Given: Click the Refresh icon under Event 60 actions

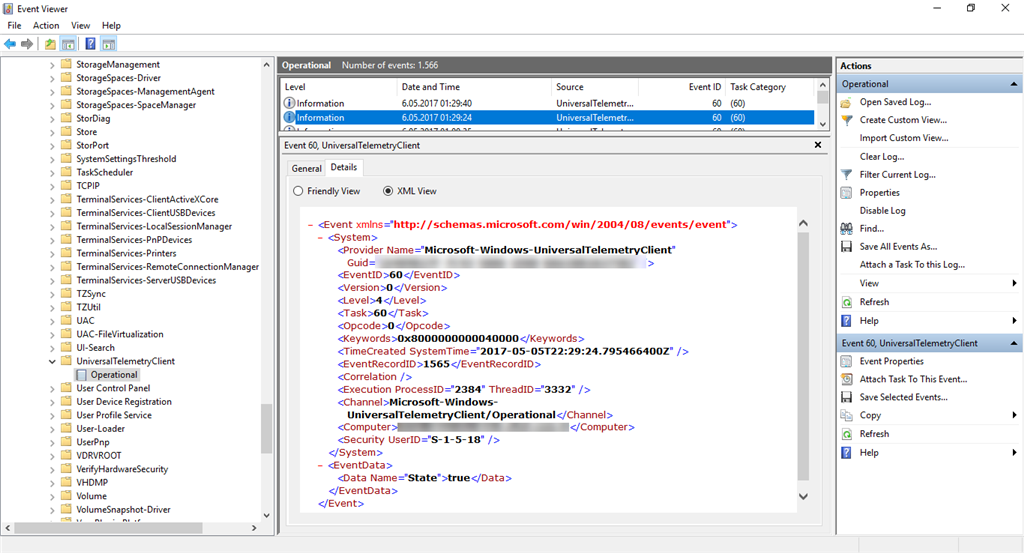Looking at the screenshot, I should (x=846, y=434).
